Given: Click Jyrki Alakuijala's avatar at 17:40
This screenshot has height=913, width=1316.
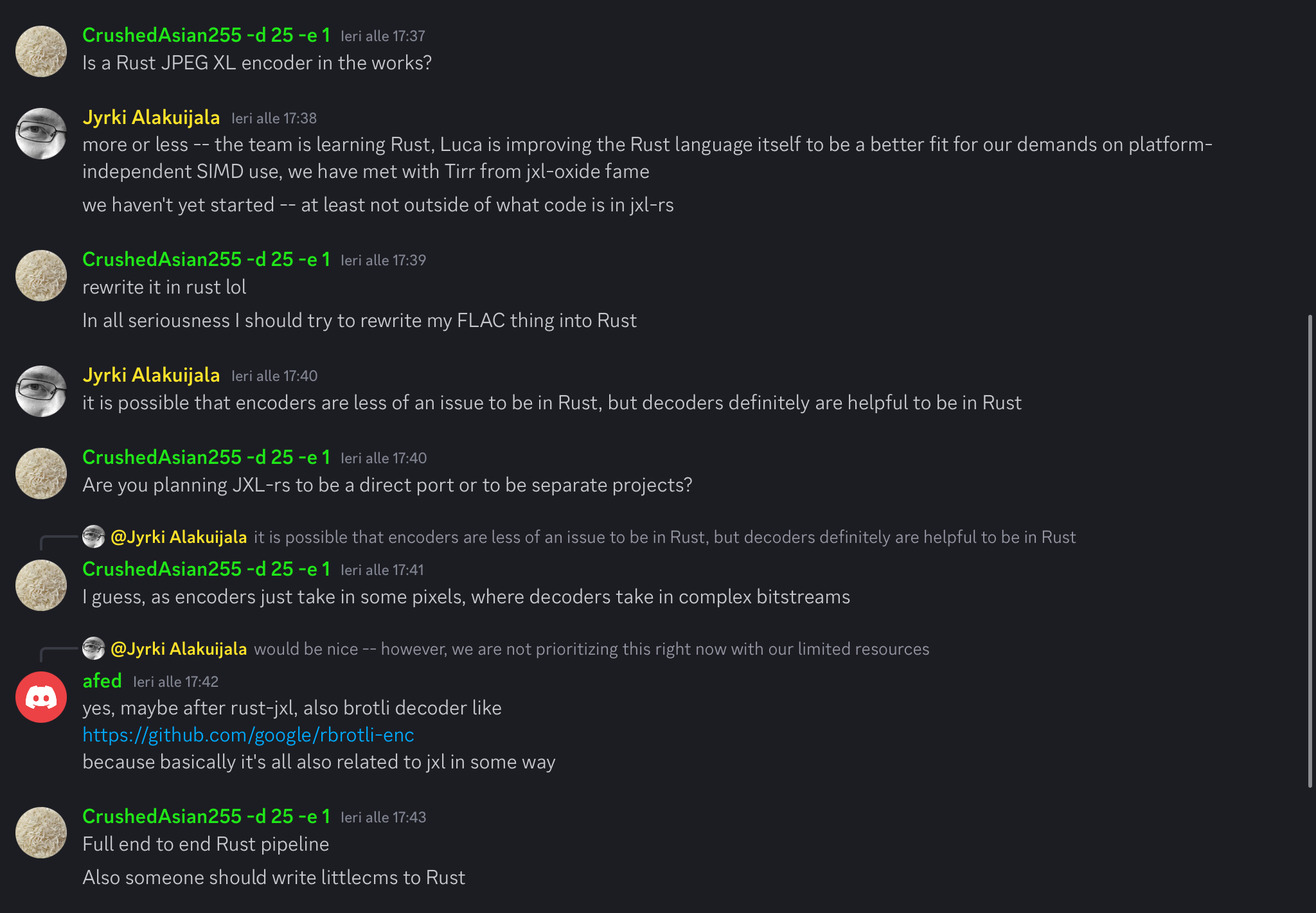Looking at the screenshot, I should pyautogui.click(x=41, y=391).
